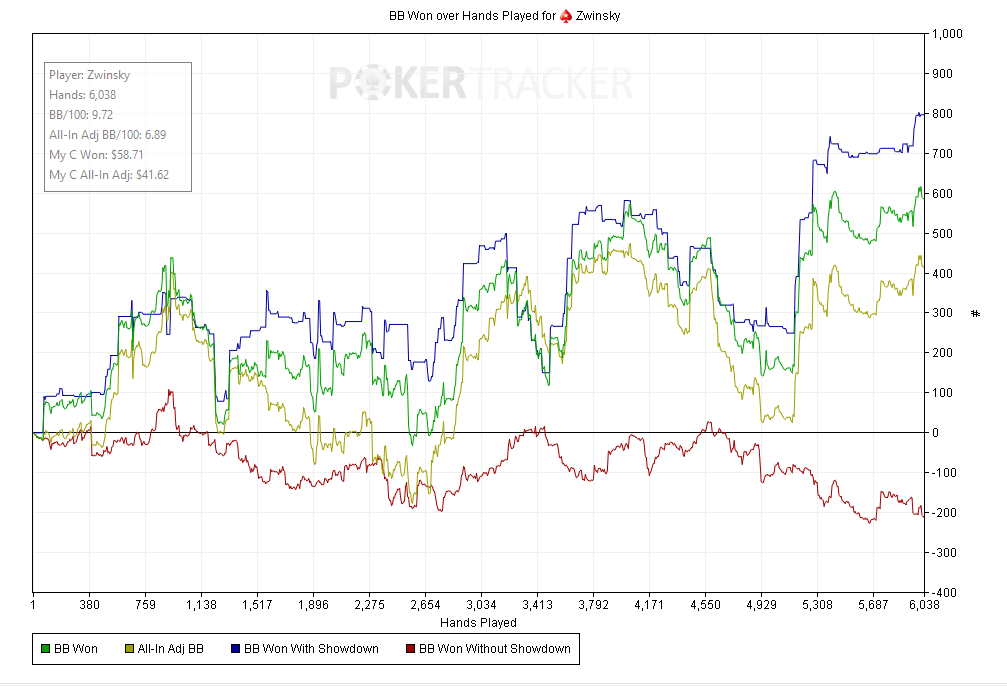Image resolution: width=1007 pixels, height=686 pixels.
Task: Click the x-axis label 5,308
Action: pos(817,604)
